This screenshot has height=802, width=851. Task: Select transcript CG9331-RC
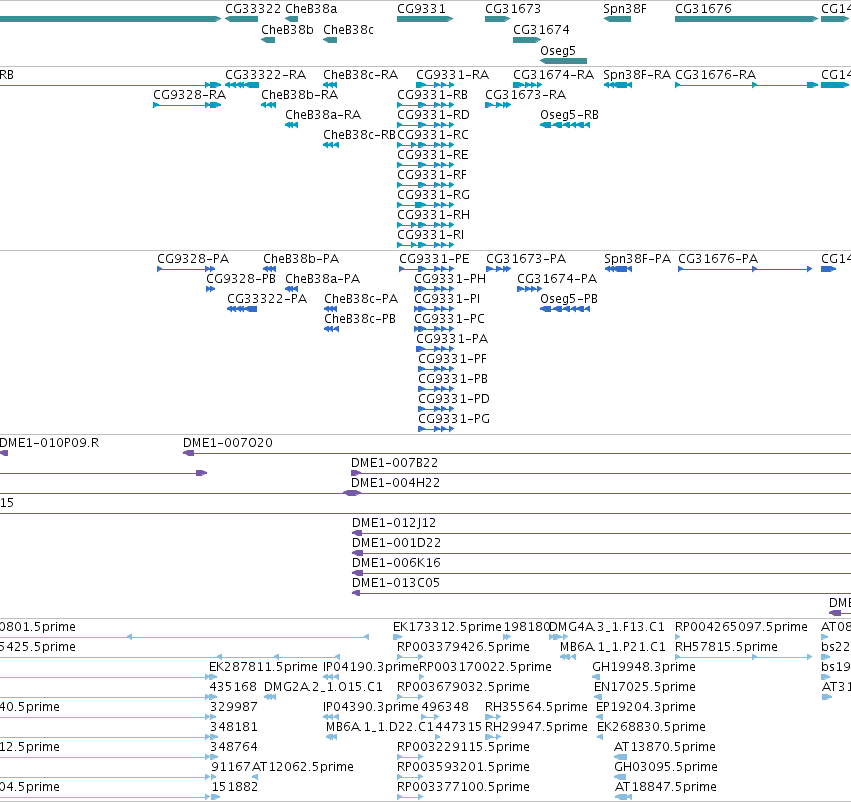(433, 135)
